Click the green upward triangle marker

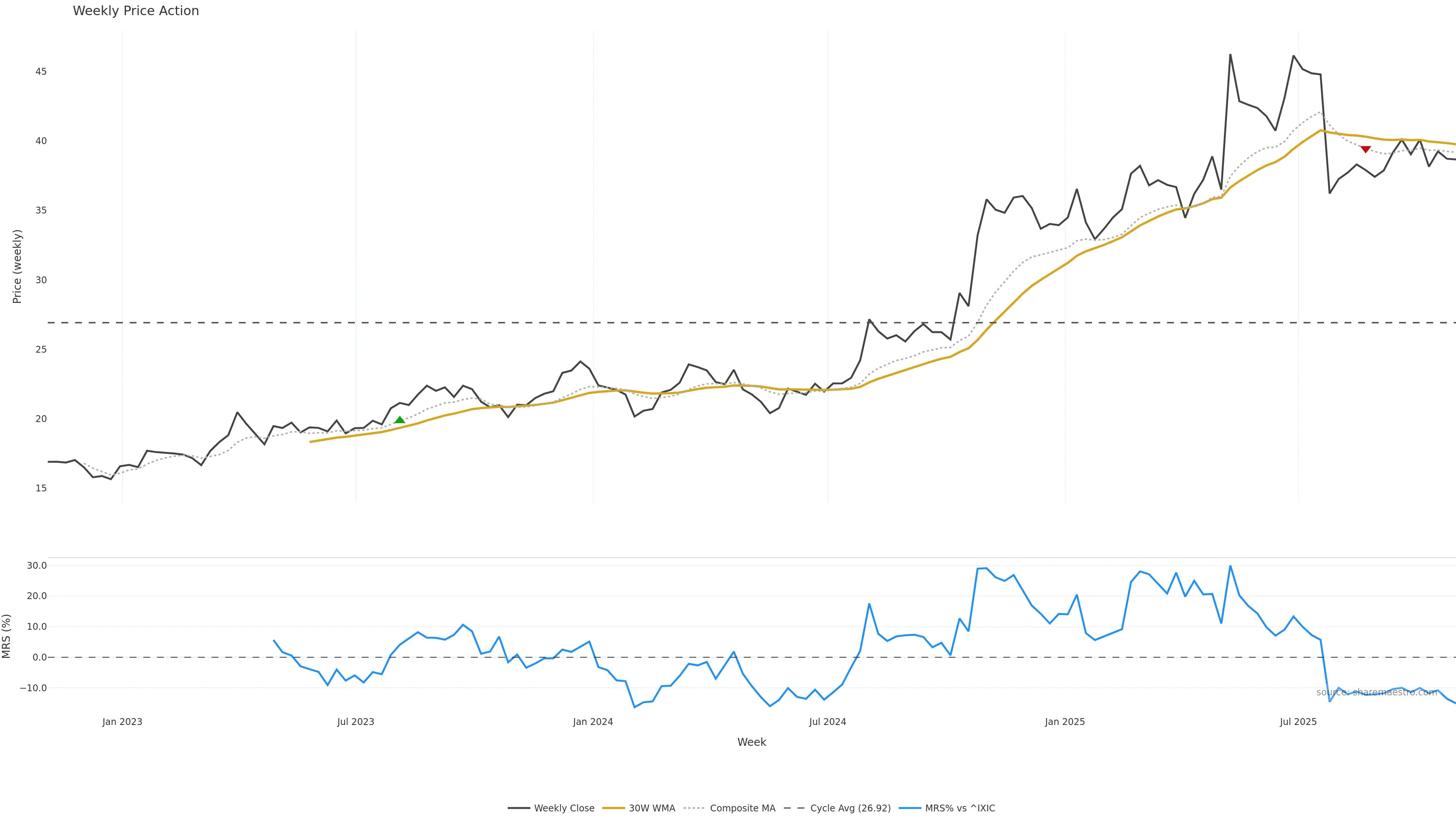point(400,420)
